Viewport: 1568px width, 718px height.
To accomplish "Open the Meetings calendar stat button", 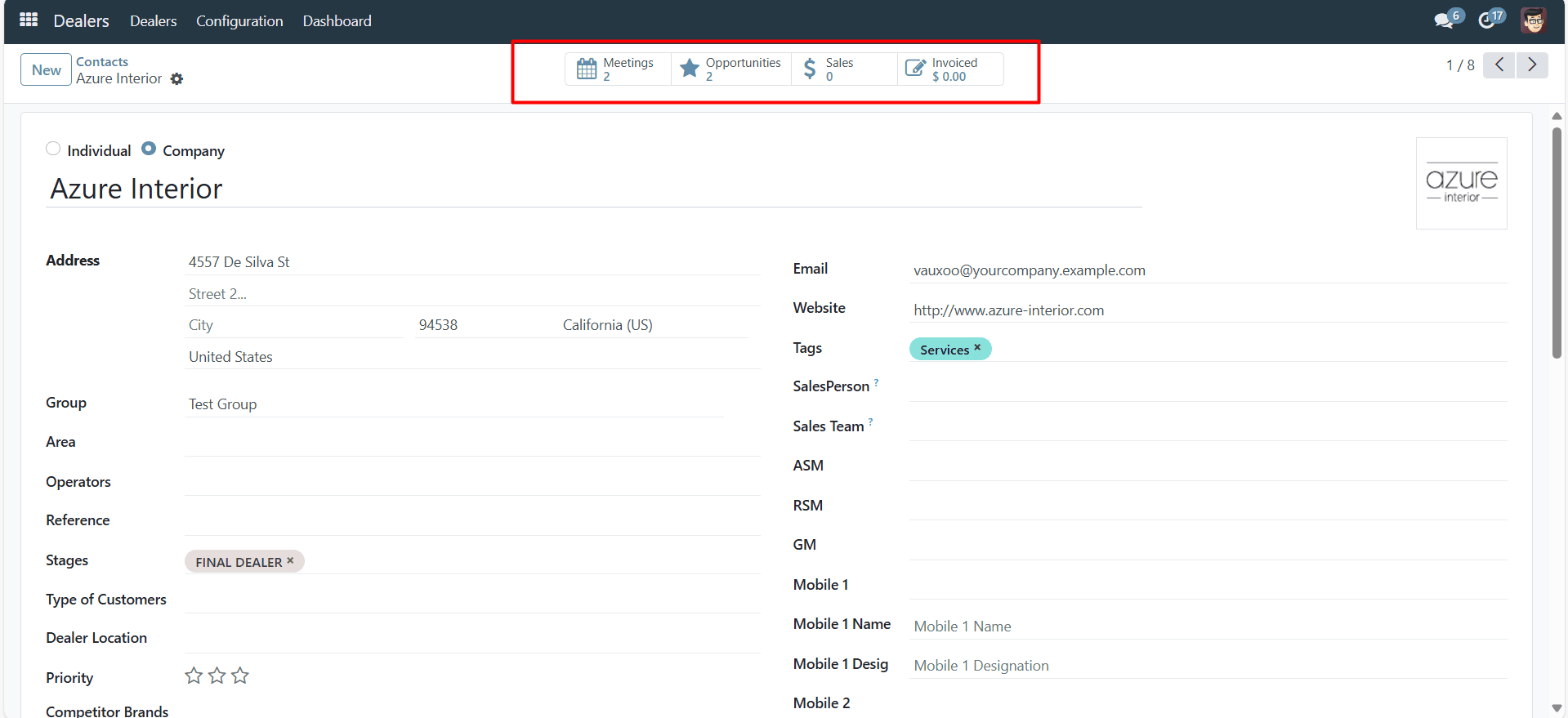I will (x=618, y=69).
